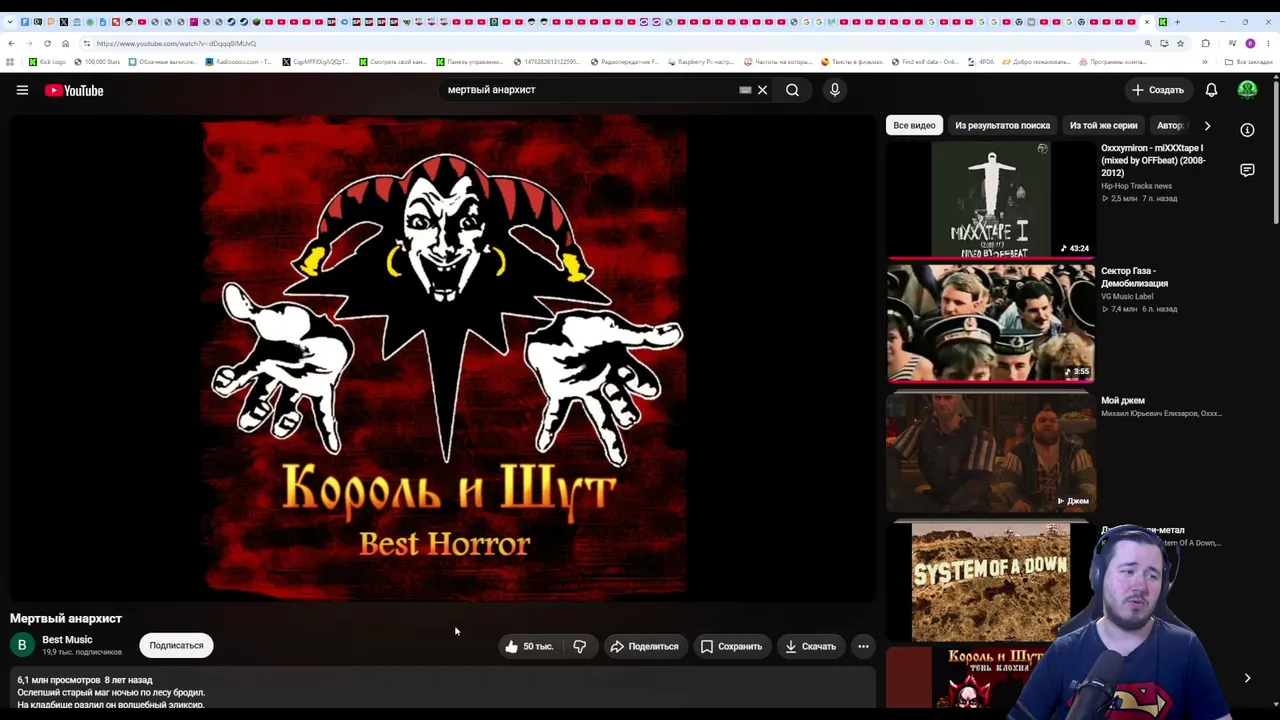Clear the search box with the X
Viewport: 1280px width, 720px height.
[x=762, y=90]
